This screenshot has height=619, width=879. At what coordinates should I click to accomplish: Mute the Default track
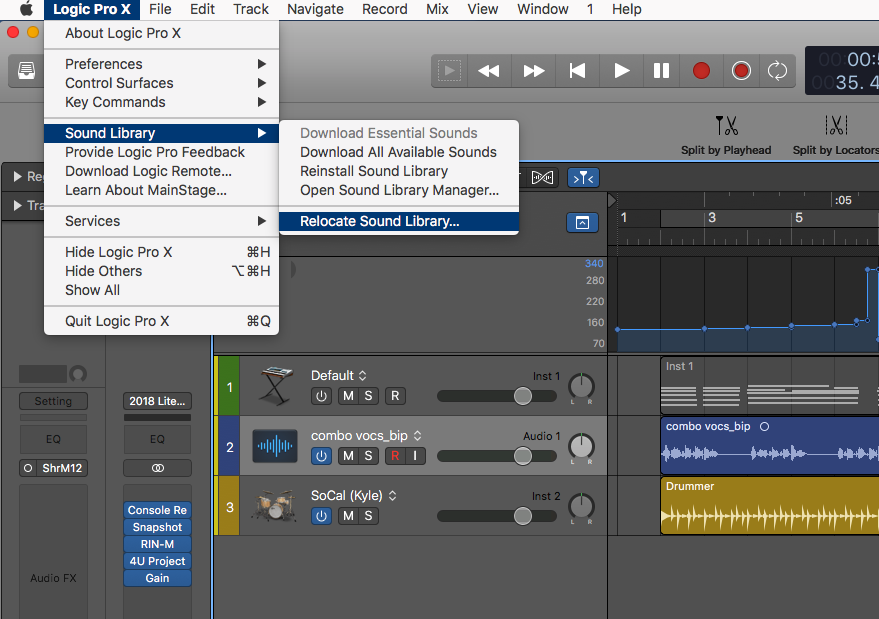348,396
